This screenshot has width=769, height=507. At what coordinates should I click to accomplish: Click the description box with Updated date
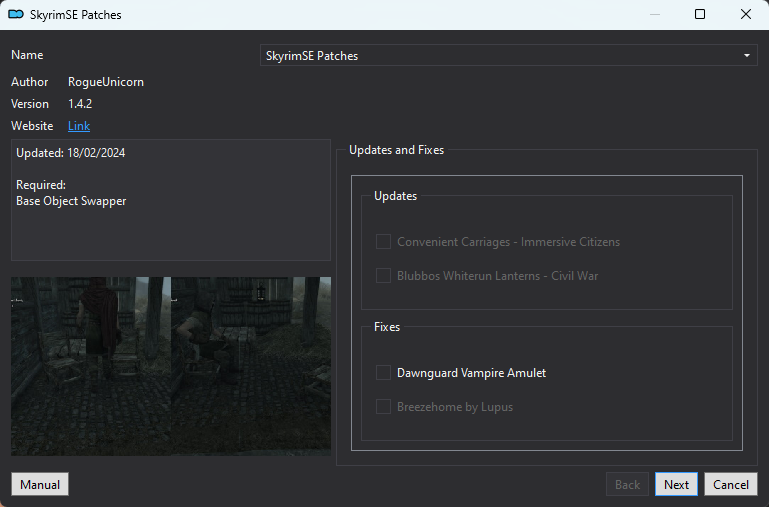[x=171, y=200]
